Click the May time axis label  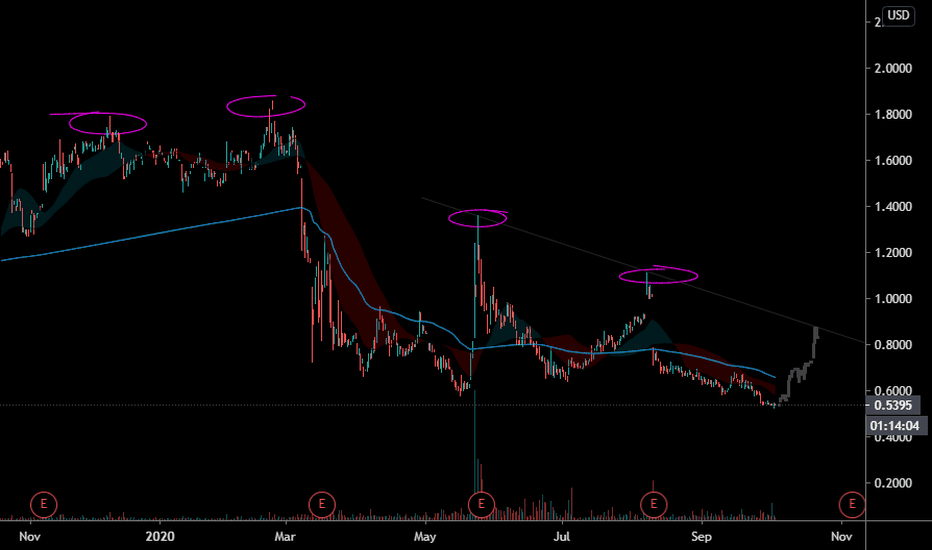click(424, 536)
